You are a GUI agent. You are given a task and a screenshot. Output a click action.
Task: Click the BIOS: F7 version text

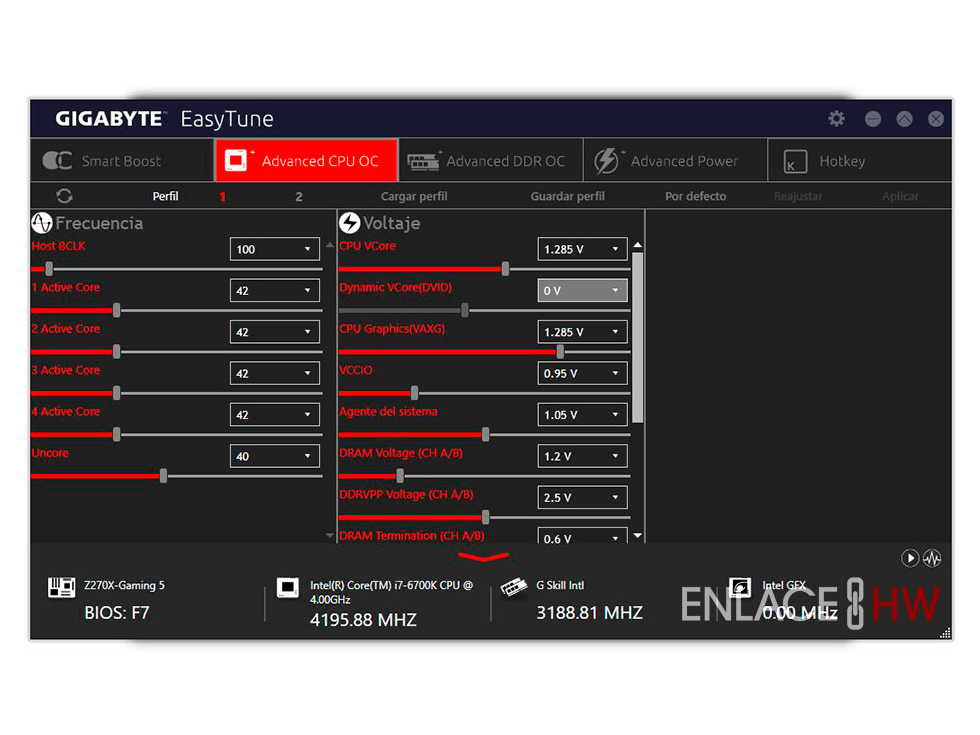(117, 612)
